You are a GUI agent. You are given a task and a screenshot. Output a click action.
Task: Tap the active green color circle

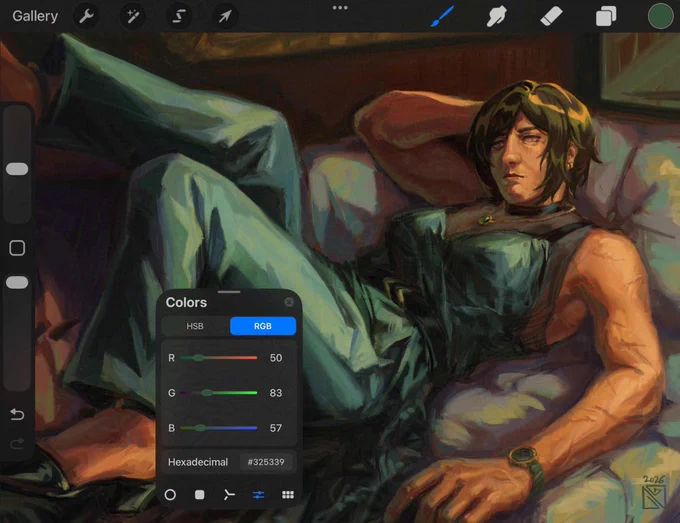pyautogui.click(x=660, y=16)
